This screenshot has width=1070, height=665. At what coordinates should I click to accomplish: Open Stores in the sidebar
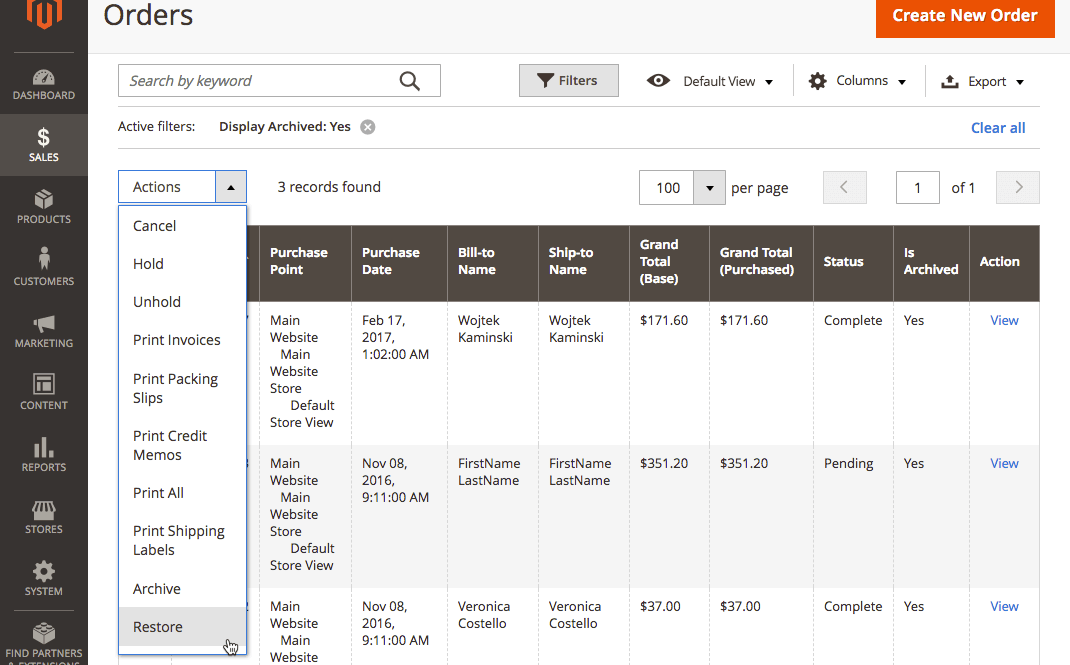coord(43,517)
